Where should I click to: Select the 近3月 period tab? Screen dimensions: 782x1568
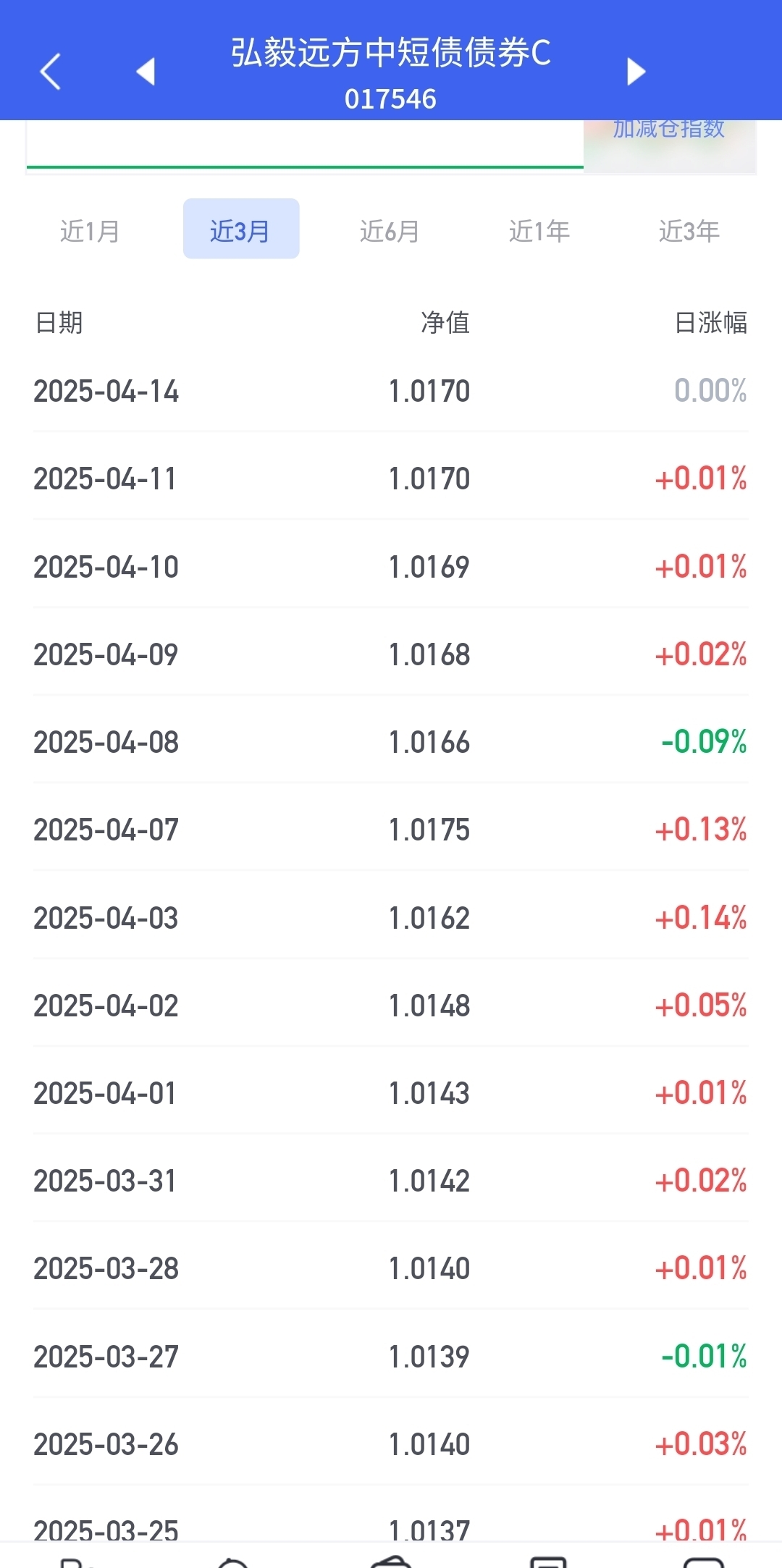[x=241, y=229]
